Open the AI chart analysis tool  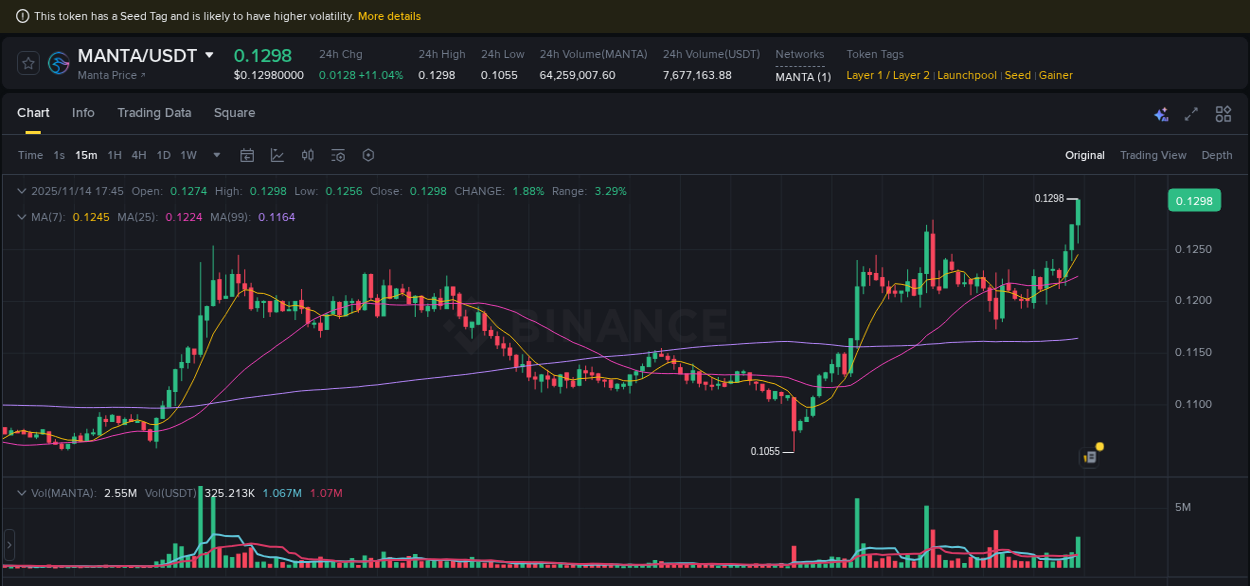click(x=1161, y=114)
